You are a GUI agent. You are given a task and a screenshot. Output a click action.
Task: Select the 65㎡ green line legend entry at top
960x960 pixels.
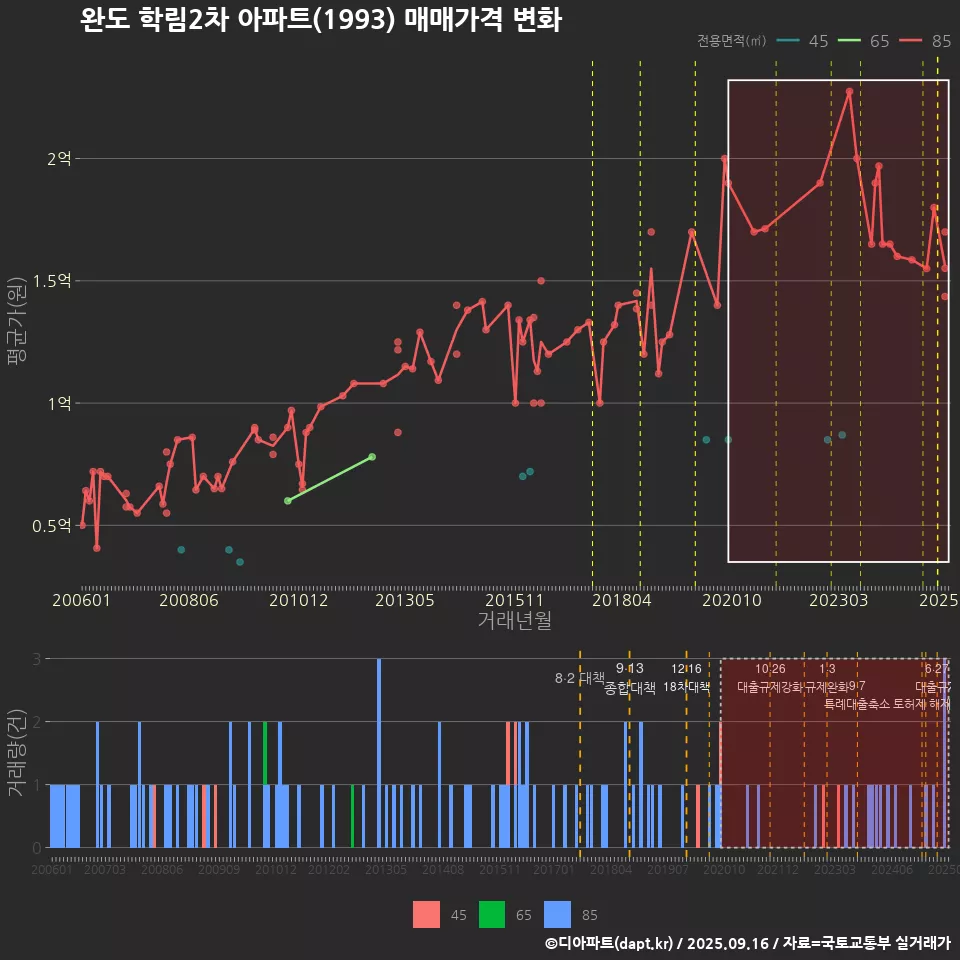(863, 41)
